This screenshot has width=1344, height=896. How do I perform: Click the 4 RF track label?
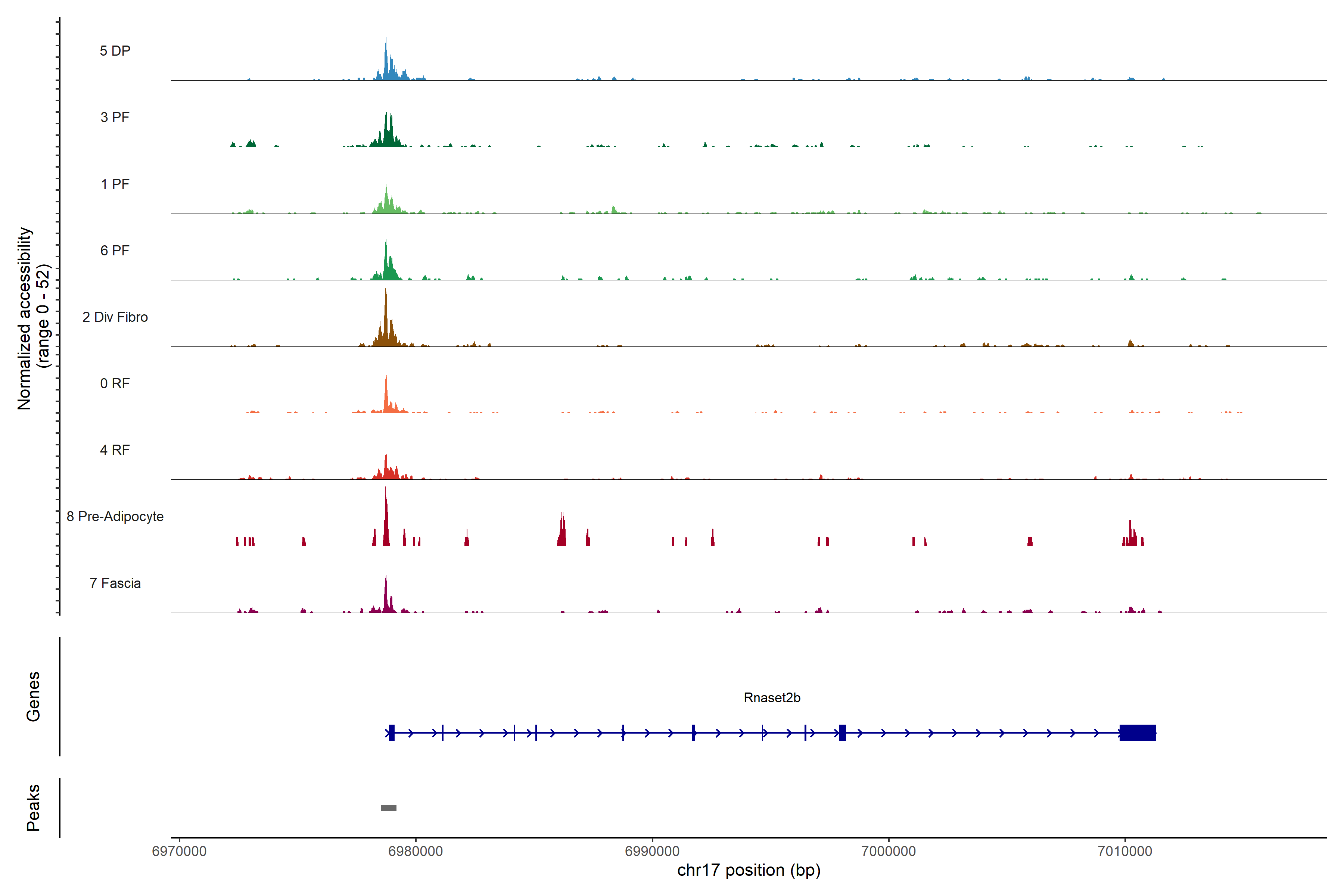click(115, 450)
